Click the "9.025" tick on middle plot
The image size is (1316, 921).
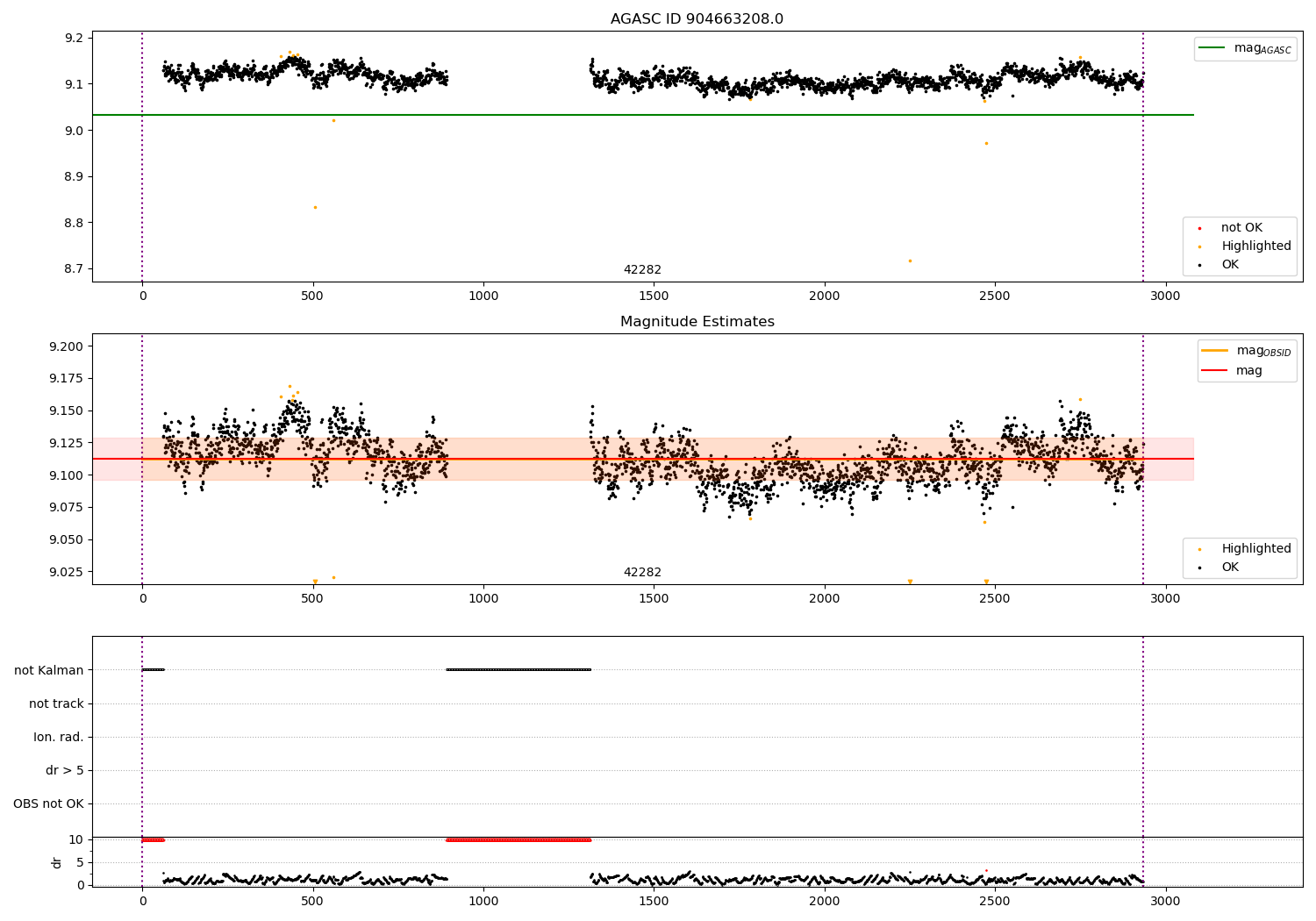coord(67,573)
